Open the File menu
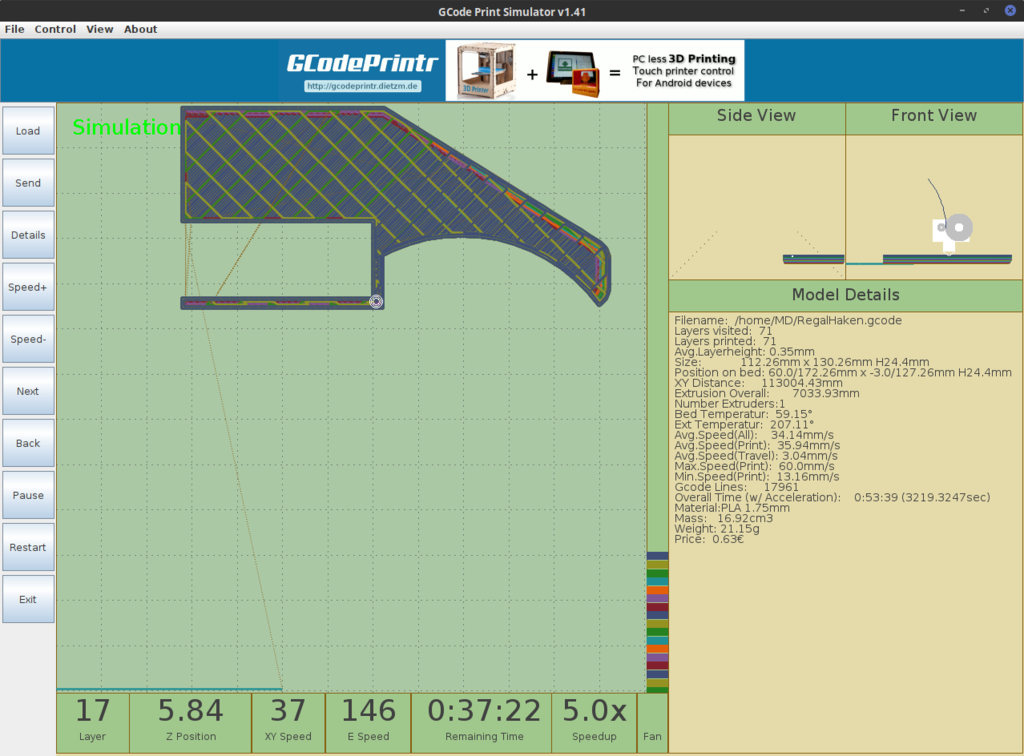This screenshot has width=1024, height=756. pyautogui.click(x=15, y=29)
